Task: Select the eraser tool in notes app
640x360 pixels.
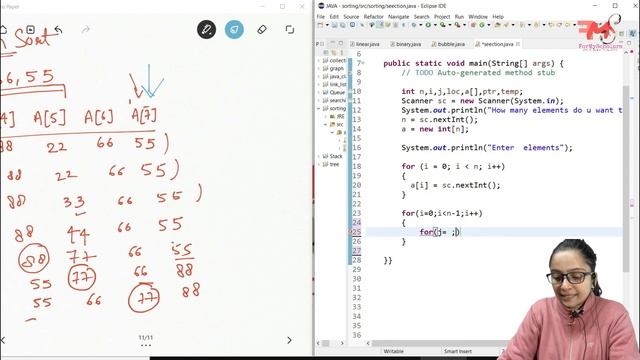Action: [262, 29]
